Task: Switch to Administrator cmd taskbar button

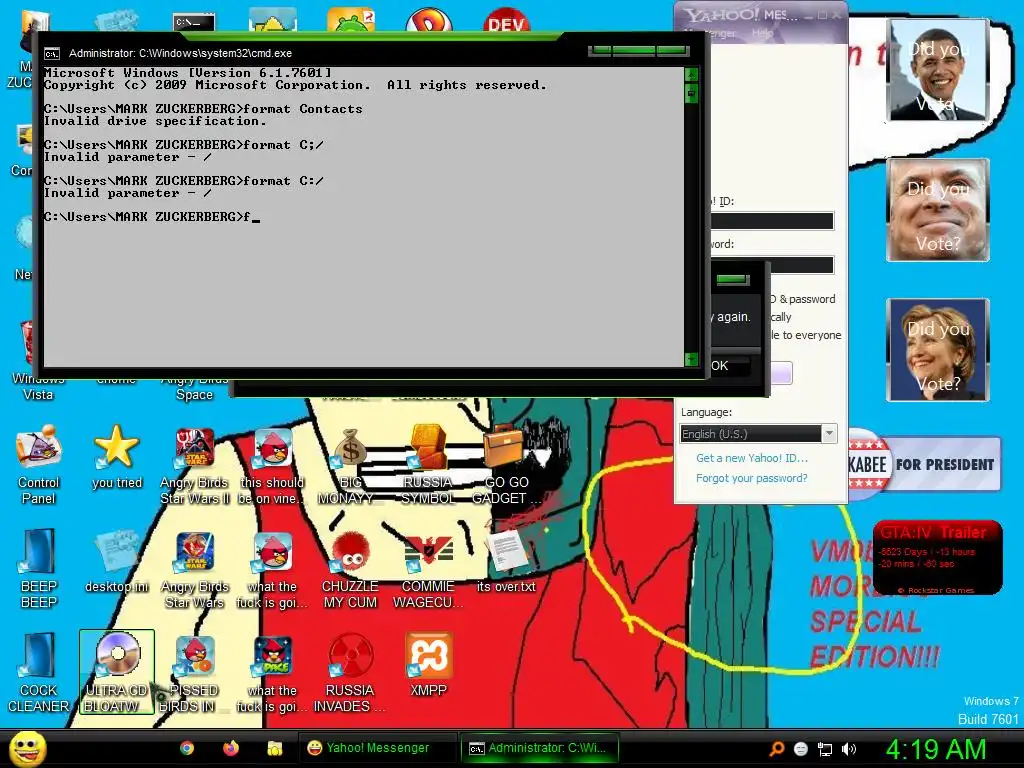Action: coord(538,748)
